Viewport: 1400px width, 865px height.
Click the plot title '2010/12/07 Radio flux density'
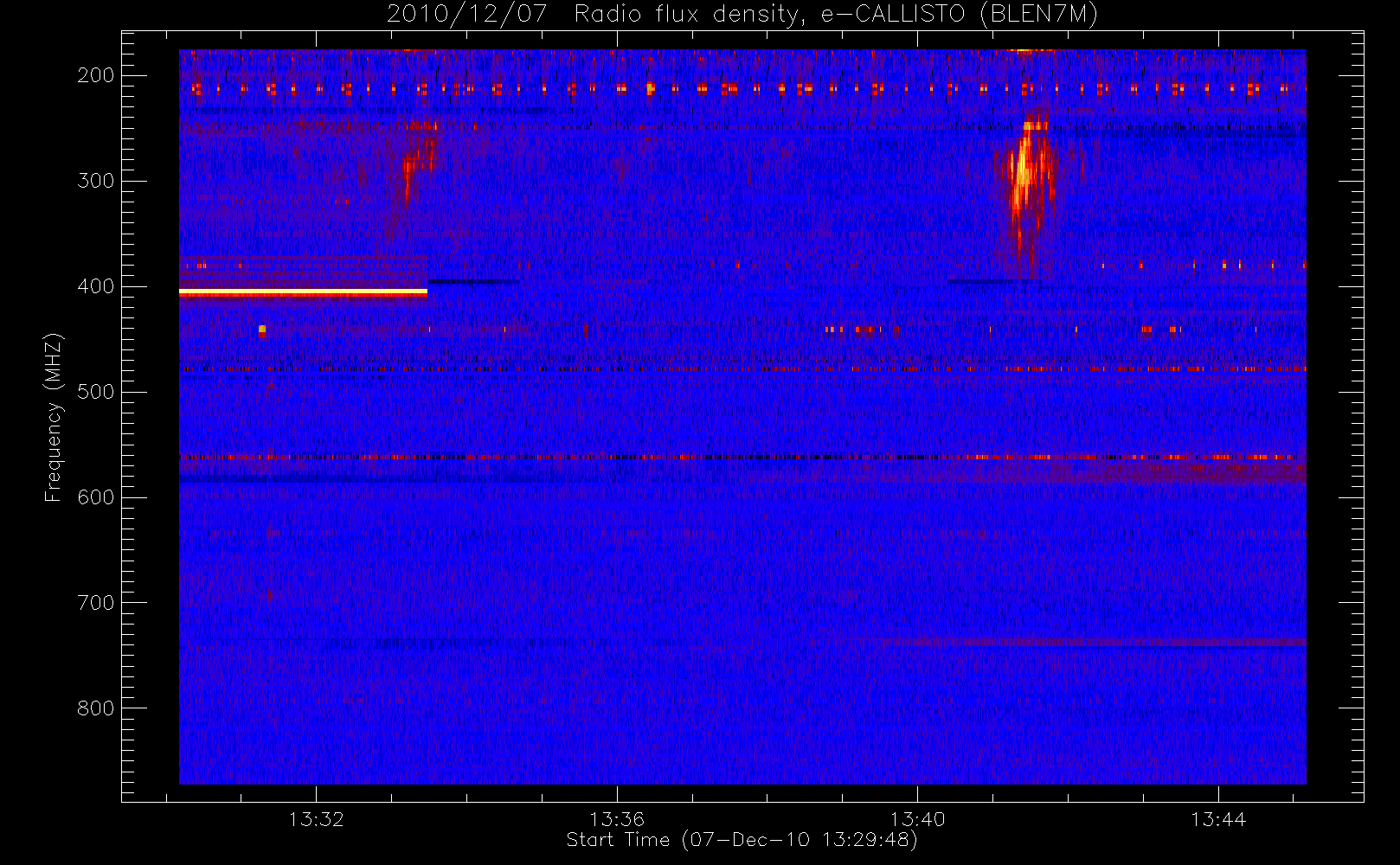pyautogui.click(x=594, y=14)
